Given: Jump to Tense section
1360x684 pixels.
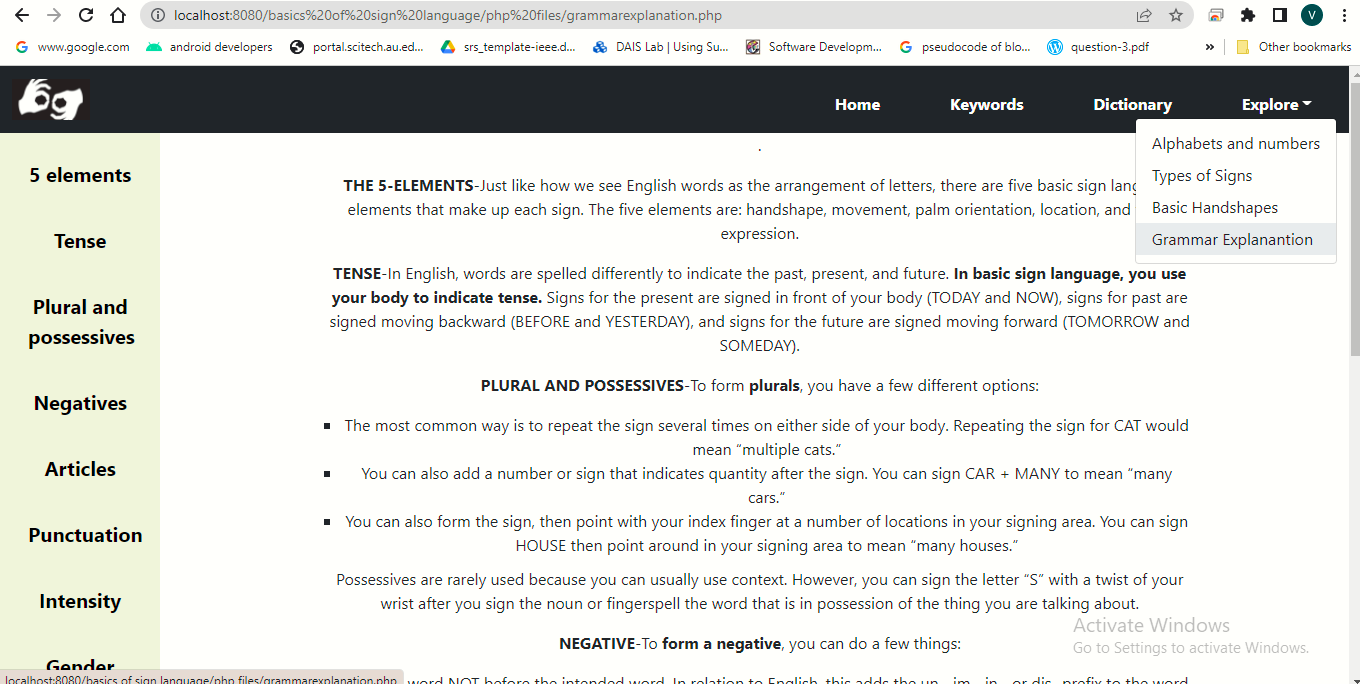Looking at the screenshot, I should 80,241.
